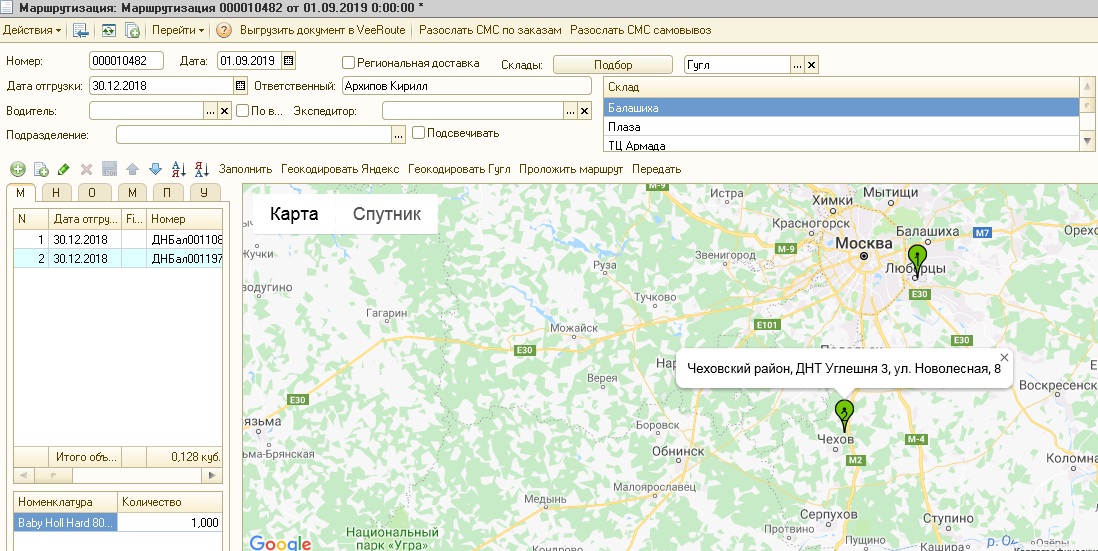Edit the current row with the pencil icon
This screenshot has width=1098, height=551.
(x=64, y=169)
